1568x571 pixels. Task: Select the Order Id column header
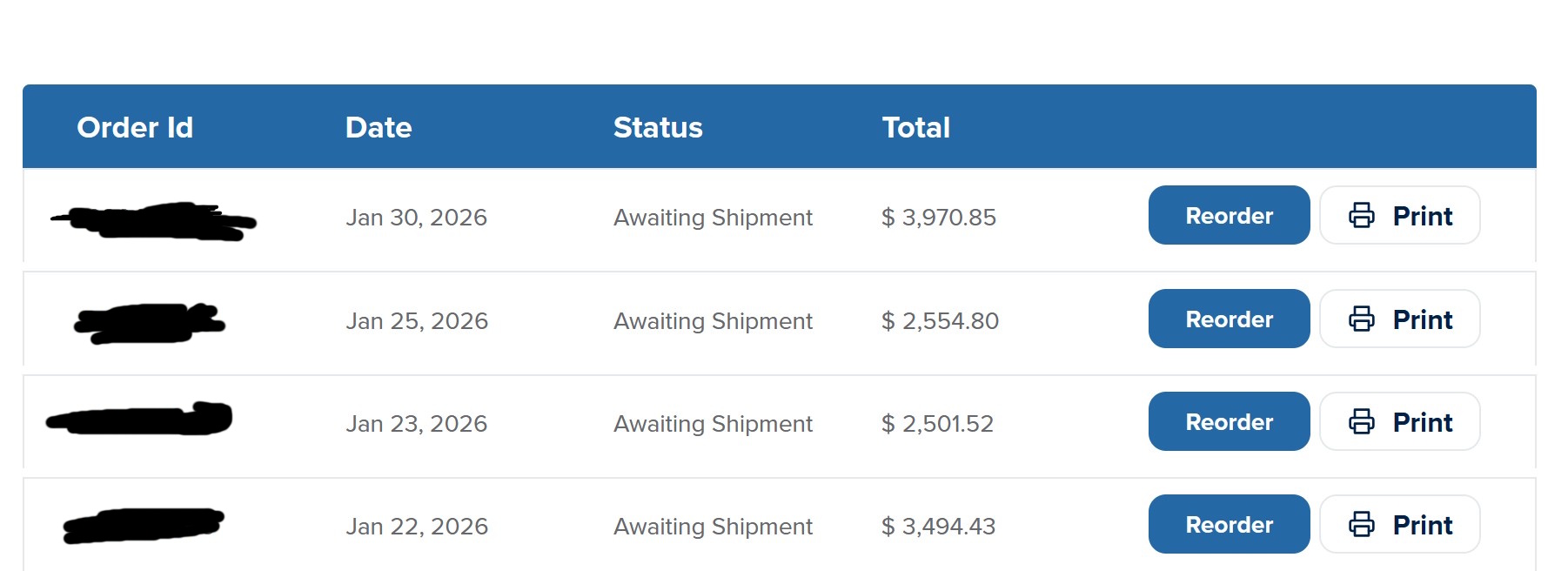[135, 127]
